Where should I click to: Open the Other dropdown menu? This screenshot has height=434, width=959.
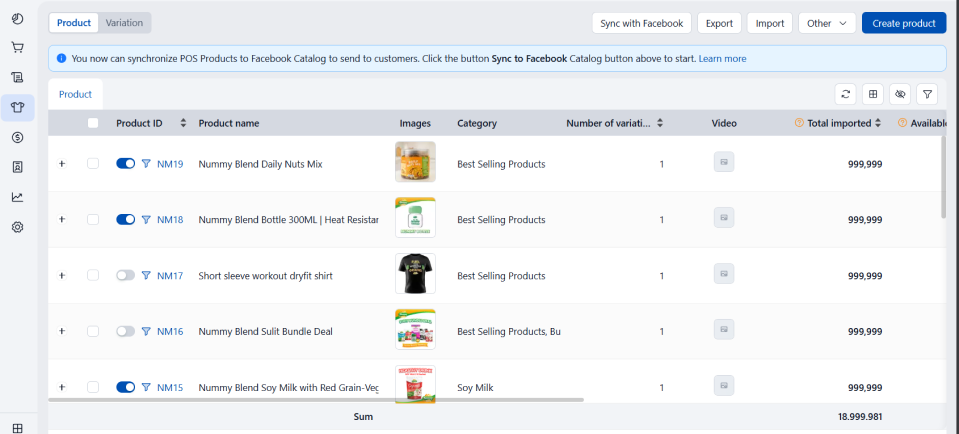click(827, 23)
